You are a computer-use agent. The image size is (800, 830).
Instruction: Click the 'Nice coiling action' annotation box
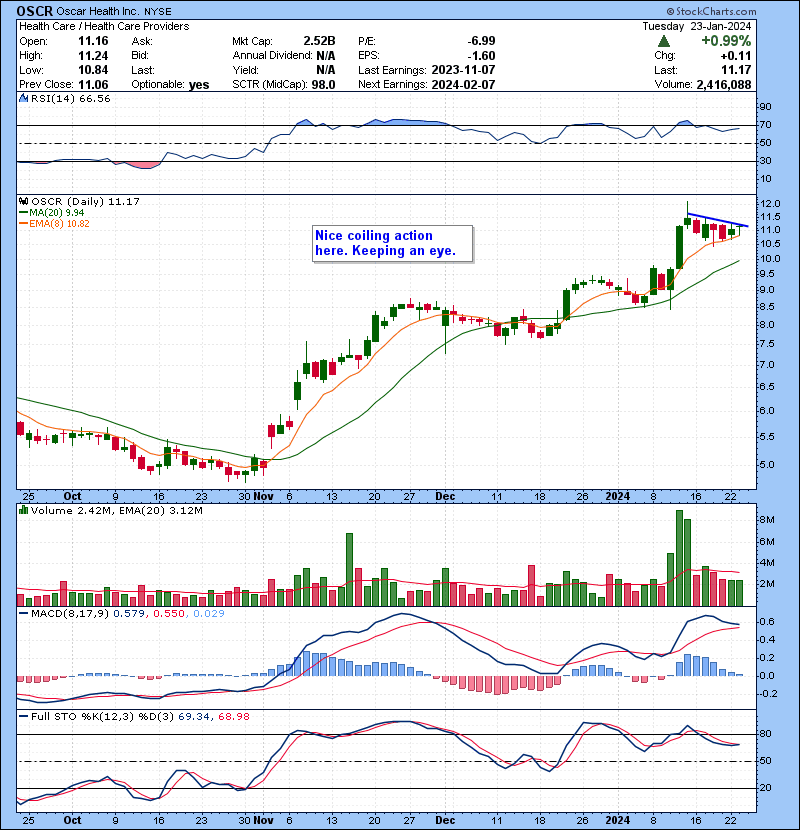click(x=392, y=243)
